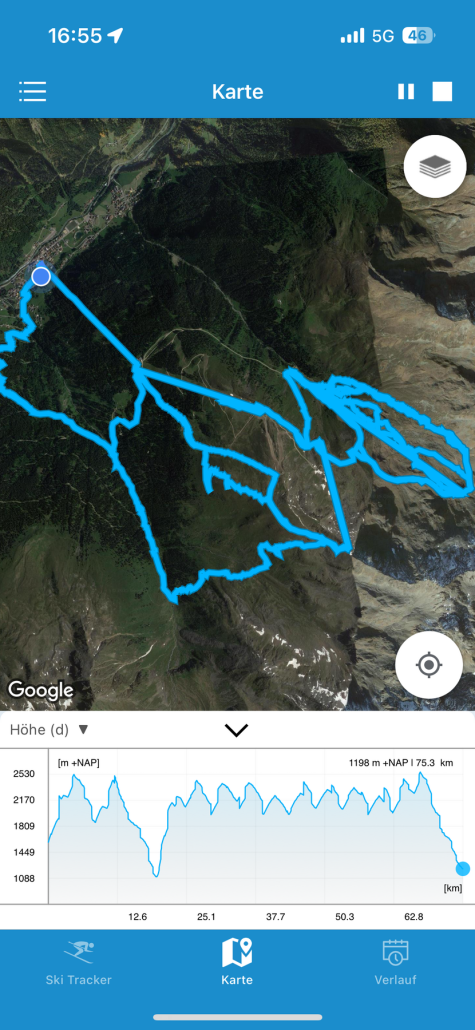
Task: Center map on current location
Action: coord(428,665)
